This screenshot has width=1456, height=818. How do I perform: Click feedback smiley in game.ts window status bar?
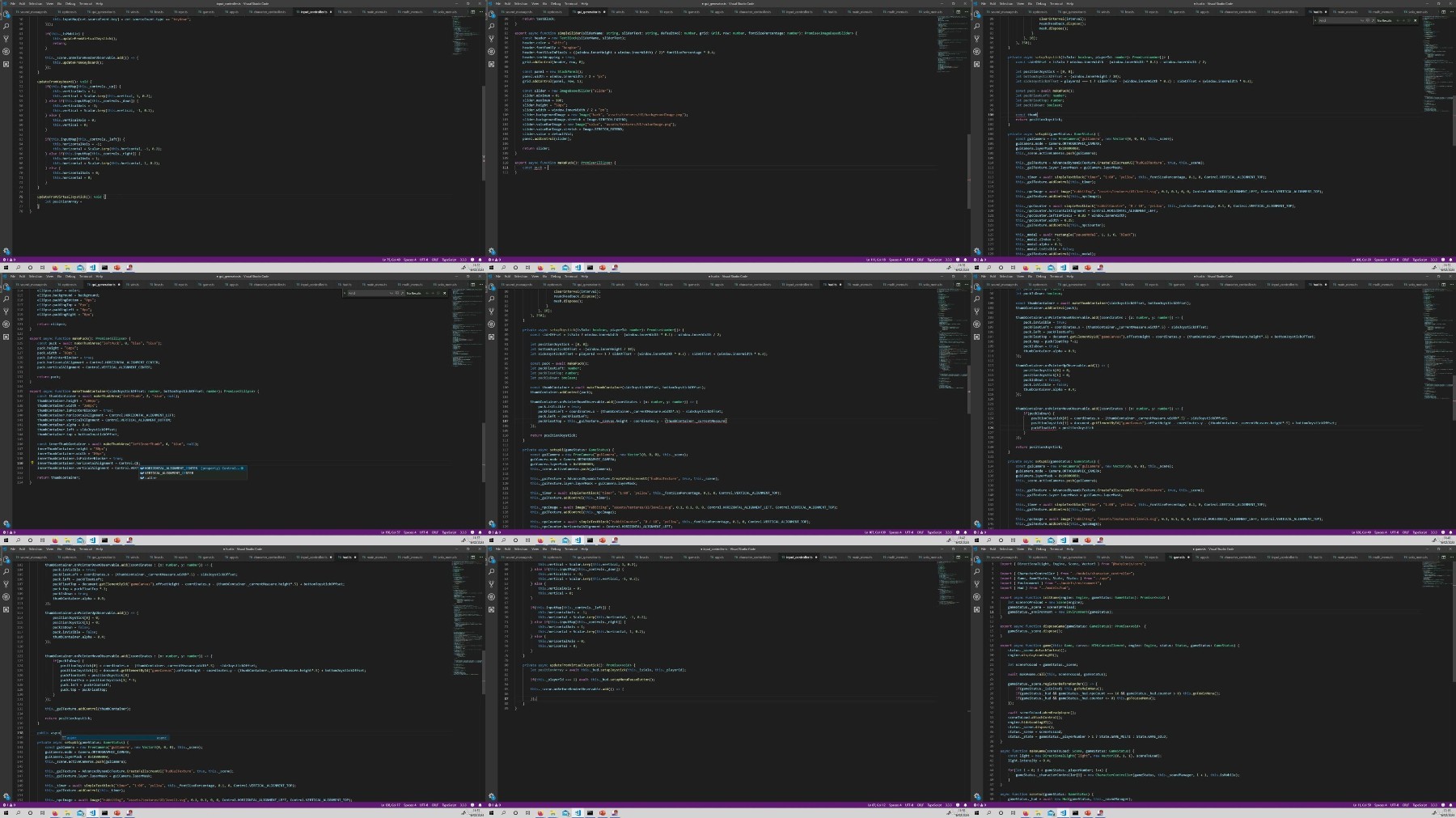1443,805
